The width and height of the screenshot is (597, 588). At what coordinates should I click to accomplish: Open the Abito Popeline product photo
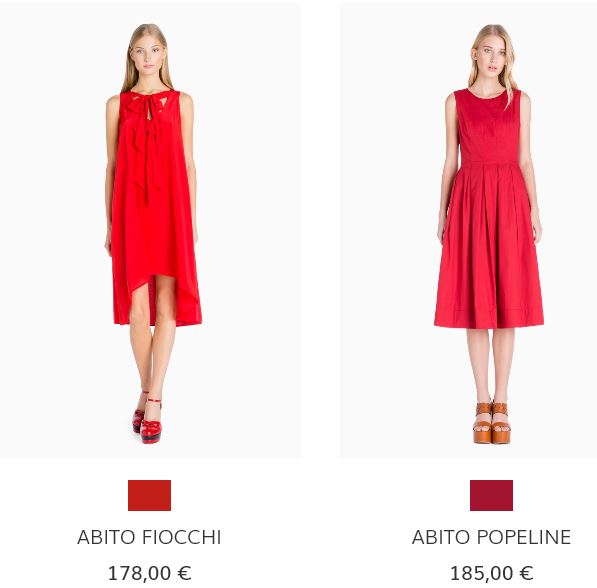[468, 230]
